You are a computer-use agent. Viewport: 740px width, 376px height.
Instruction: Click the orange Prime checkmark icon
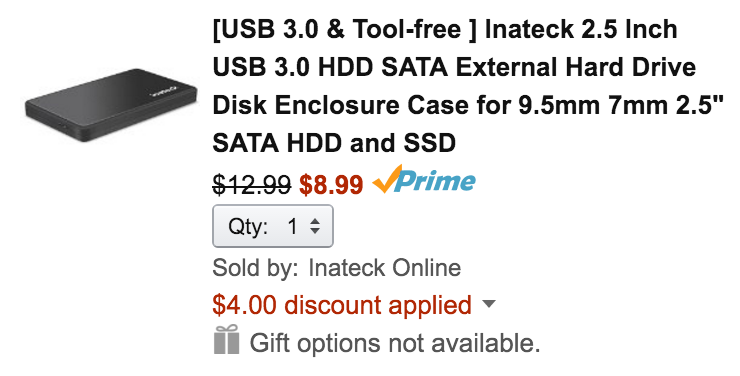(x=387, y=179)
